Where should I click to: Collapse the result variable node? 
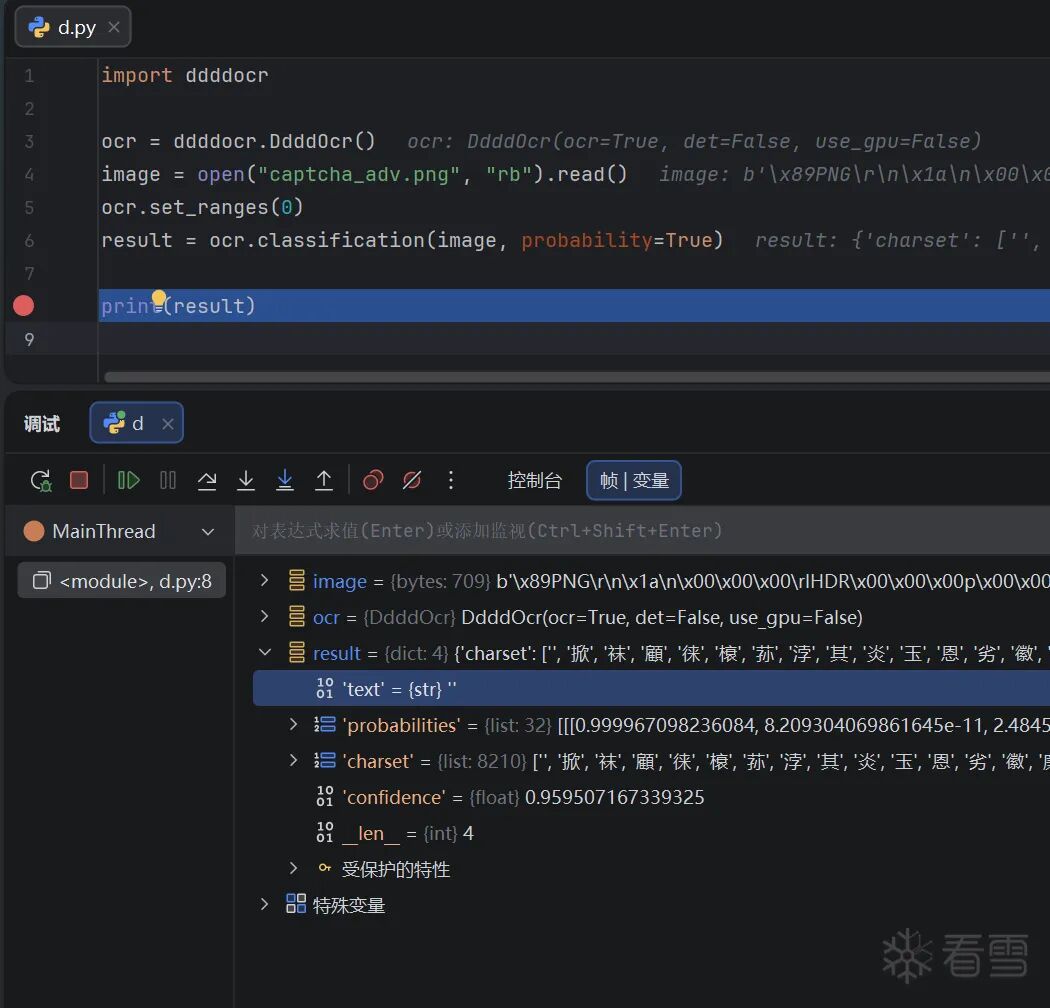(x=265, y=653)
